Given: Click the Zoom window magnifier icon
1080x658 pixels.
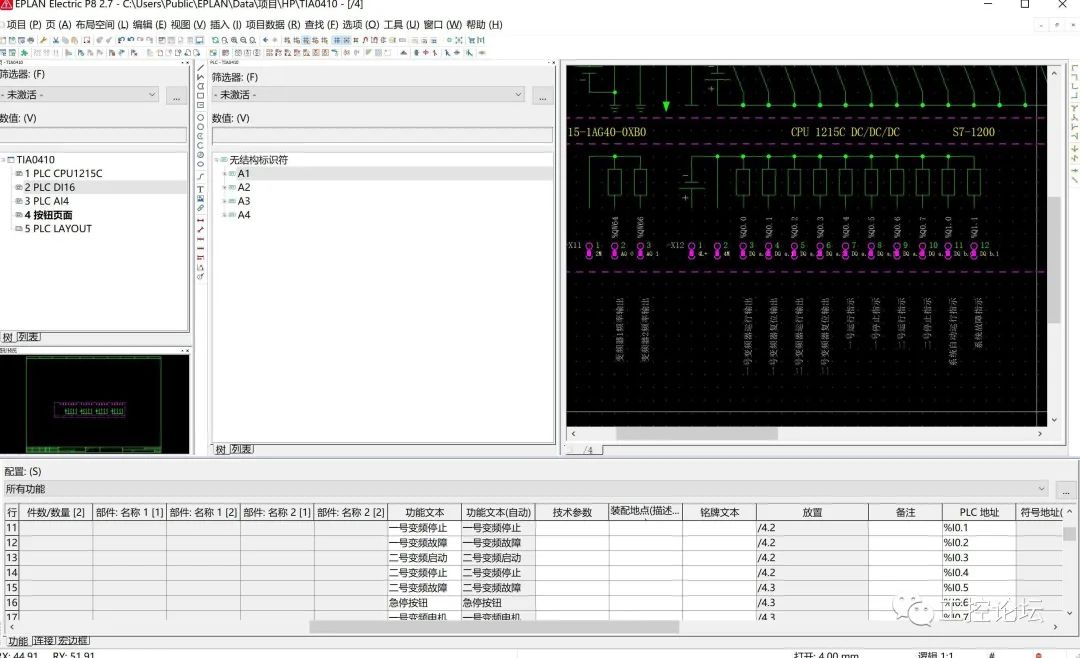Looking at the screenshot, I should pyautogui.click(x=224, y=40).
